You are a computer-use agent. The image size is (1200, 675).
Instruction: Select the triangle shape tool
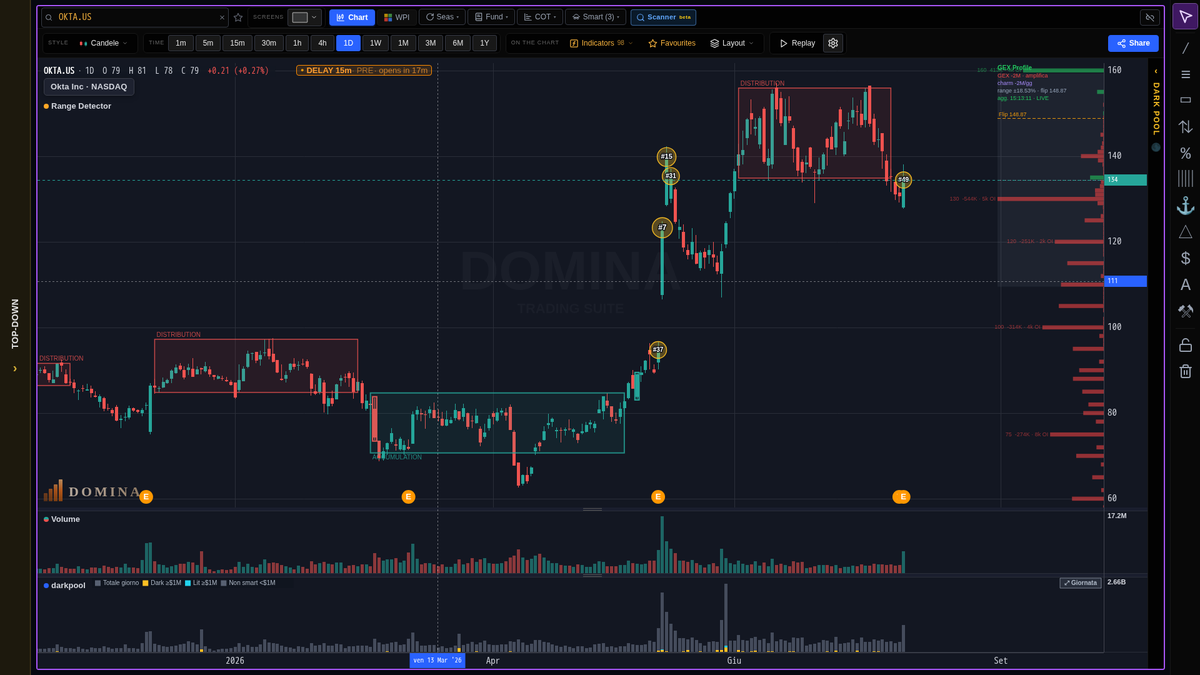tap(1185, 232)
